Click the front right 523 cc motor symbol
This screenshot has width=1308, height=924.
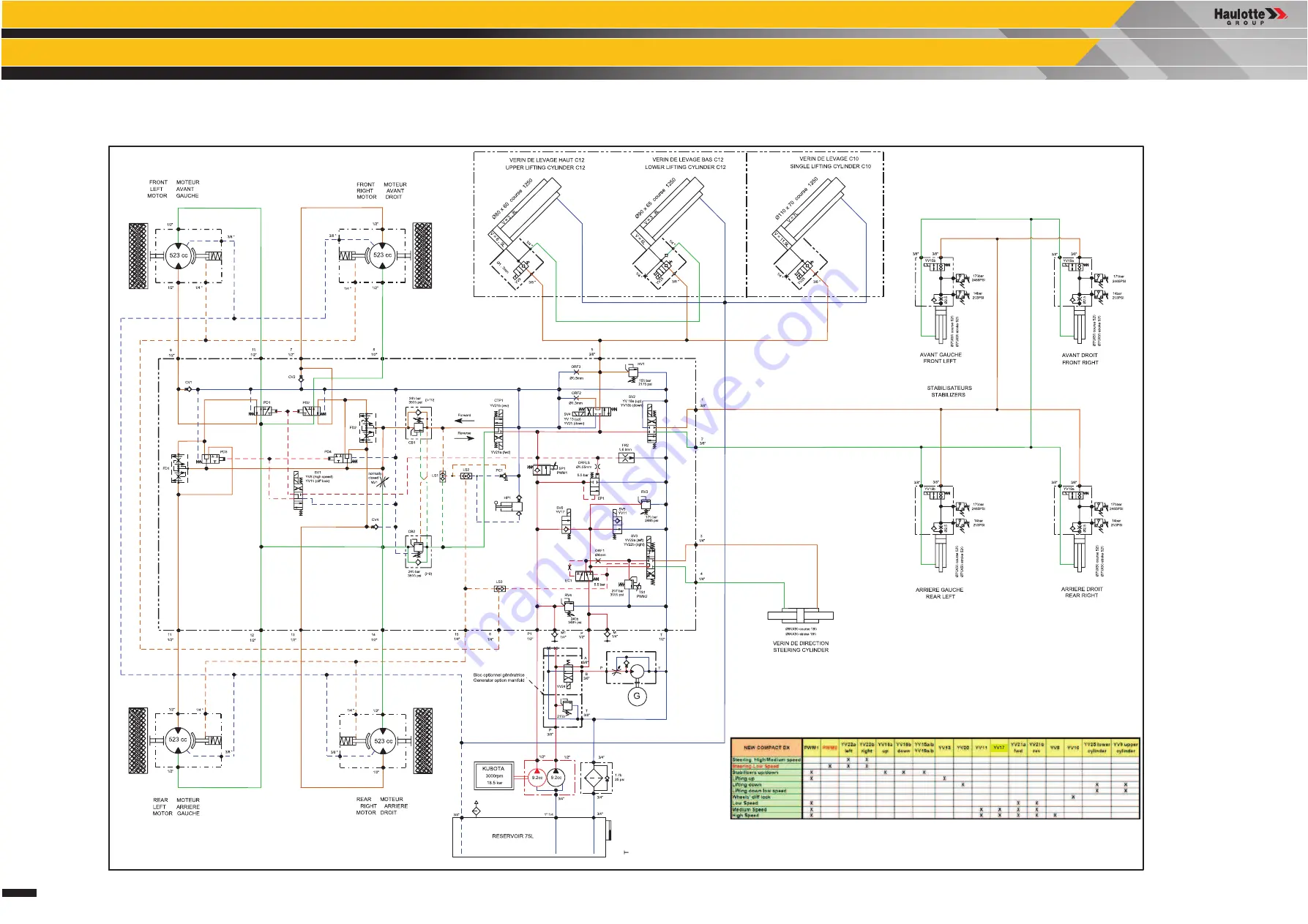click(382, 255)
